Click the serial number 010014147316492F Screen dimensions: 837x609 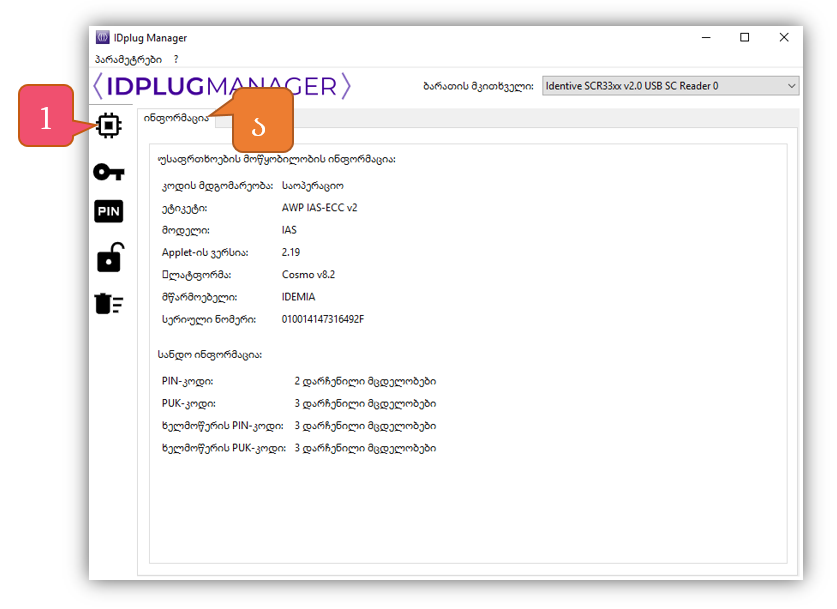pos(323,319)
